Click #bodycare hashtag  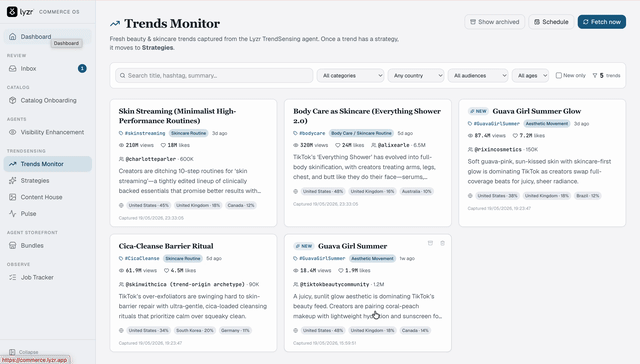312,133
